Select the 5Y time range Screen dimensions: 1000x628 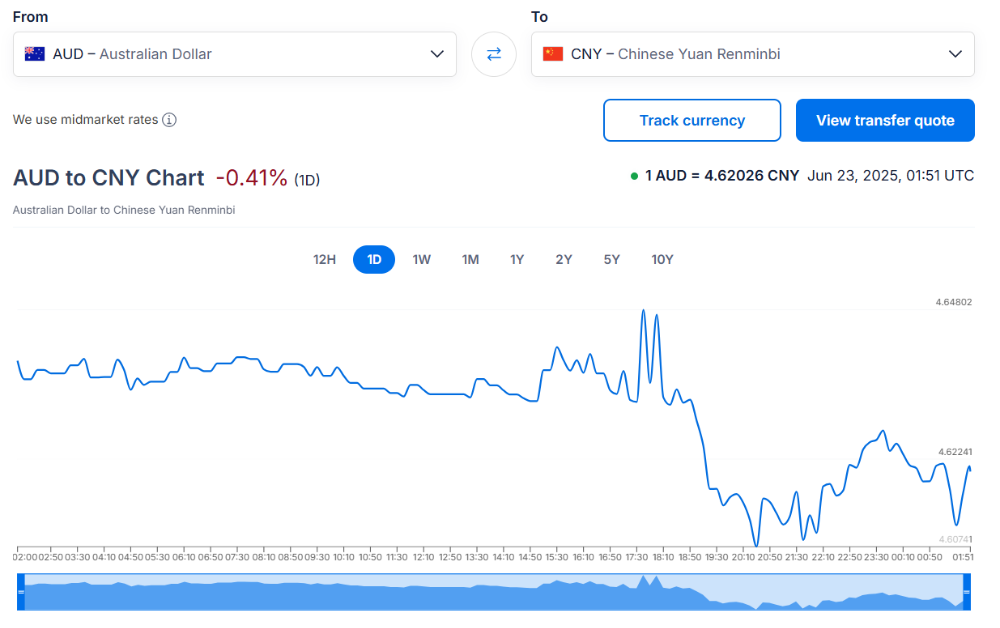click(612, 259)
